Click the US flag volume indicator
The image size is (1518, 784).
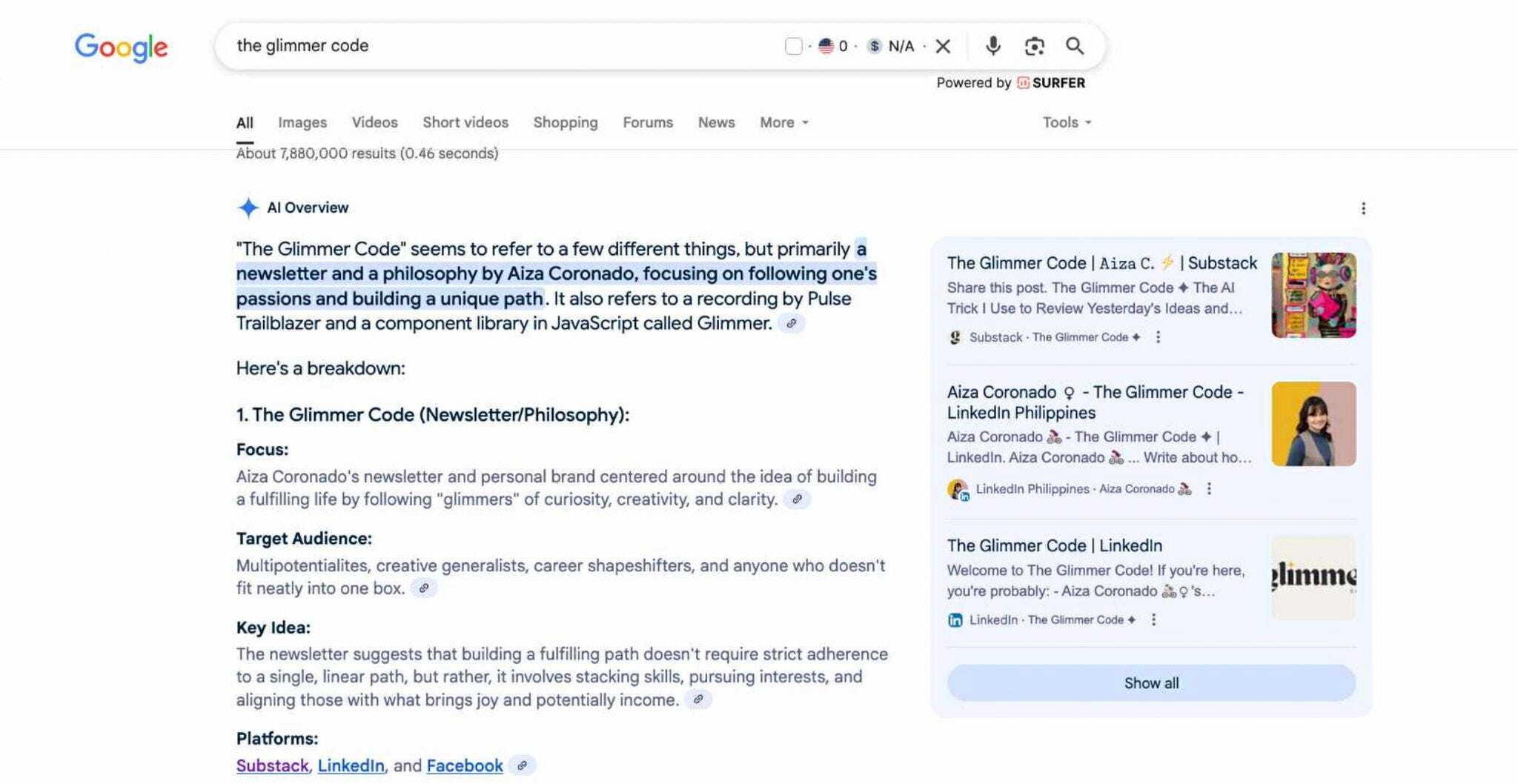tap(826, 46)
